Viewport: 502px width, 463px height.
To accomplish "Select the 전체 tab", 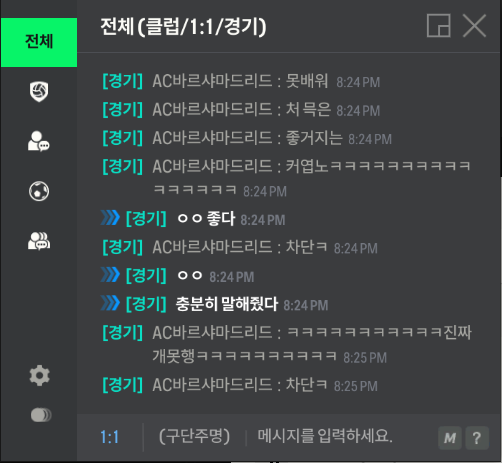I will pos(39,42).
